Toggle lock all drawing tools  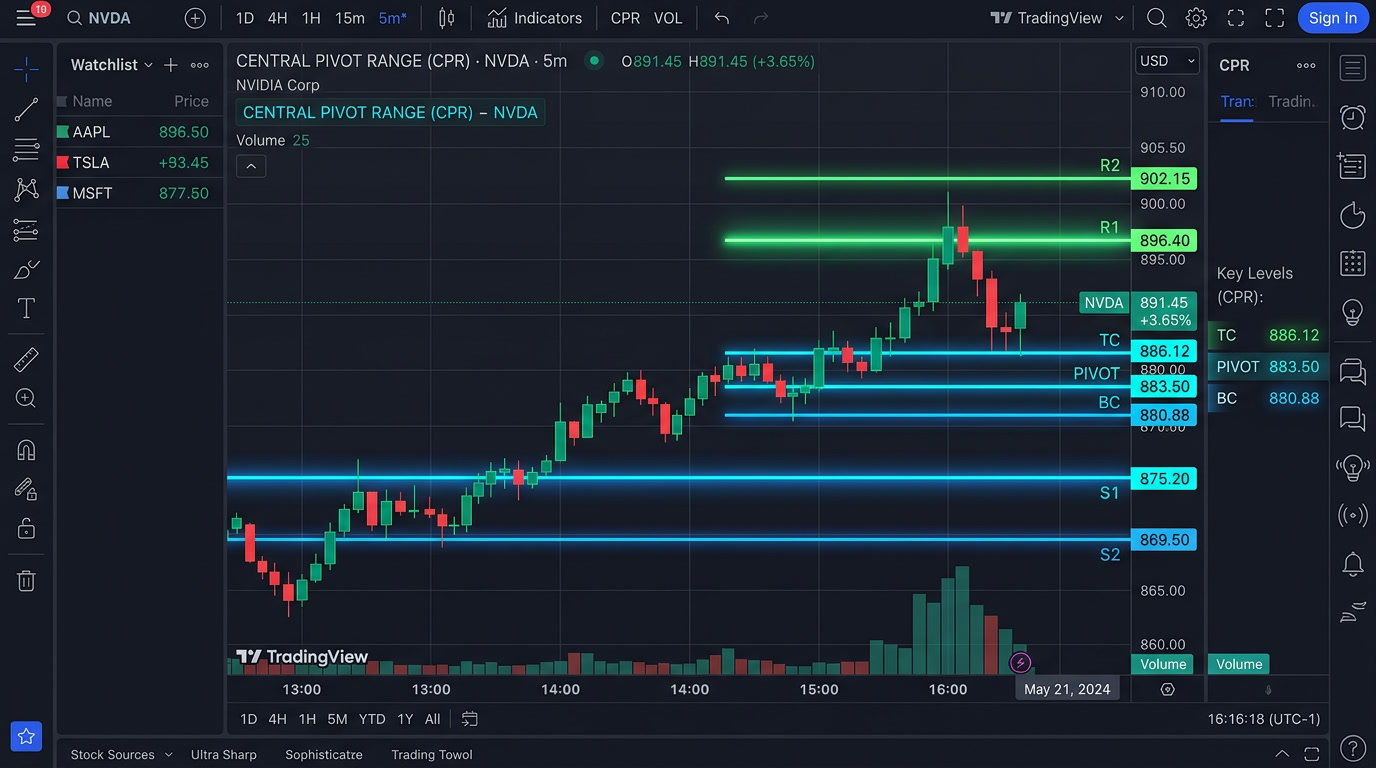(26, 528)
